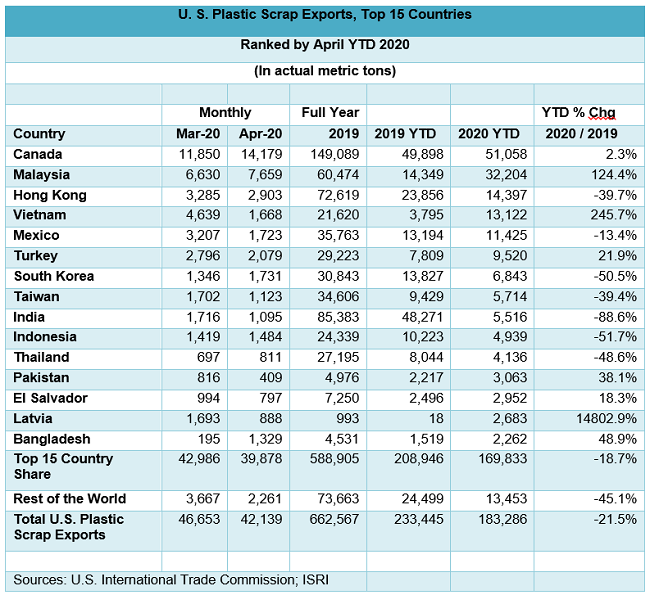Select the 'Hong Kong' row label
This screenshot has height=595, width=650.
(50, 195)
